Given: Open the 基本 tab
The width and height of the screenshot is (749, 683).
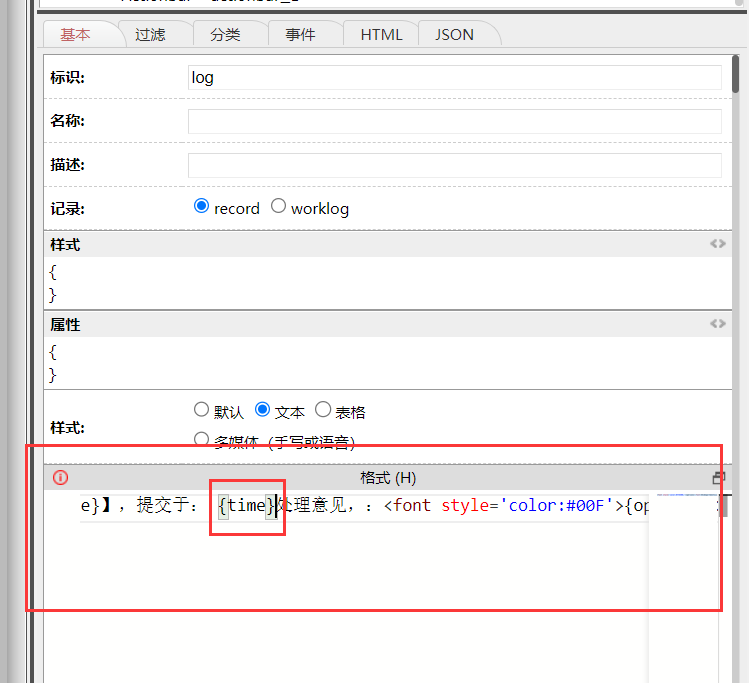Looking at the screenshot, I should click(75, 34).
